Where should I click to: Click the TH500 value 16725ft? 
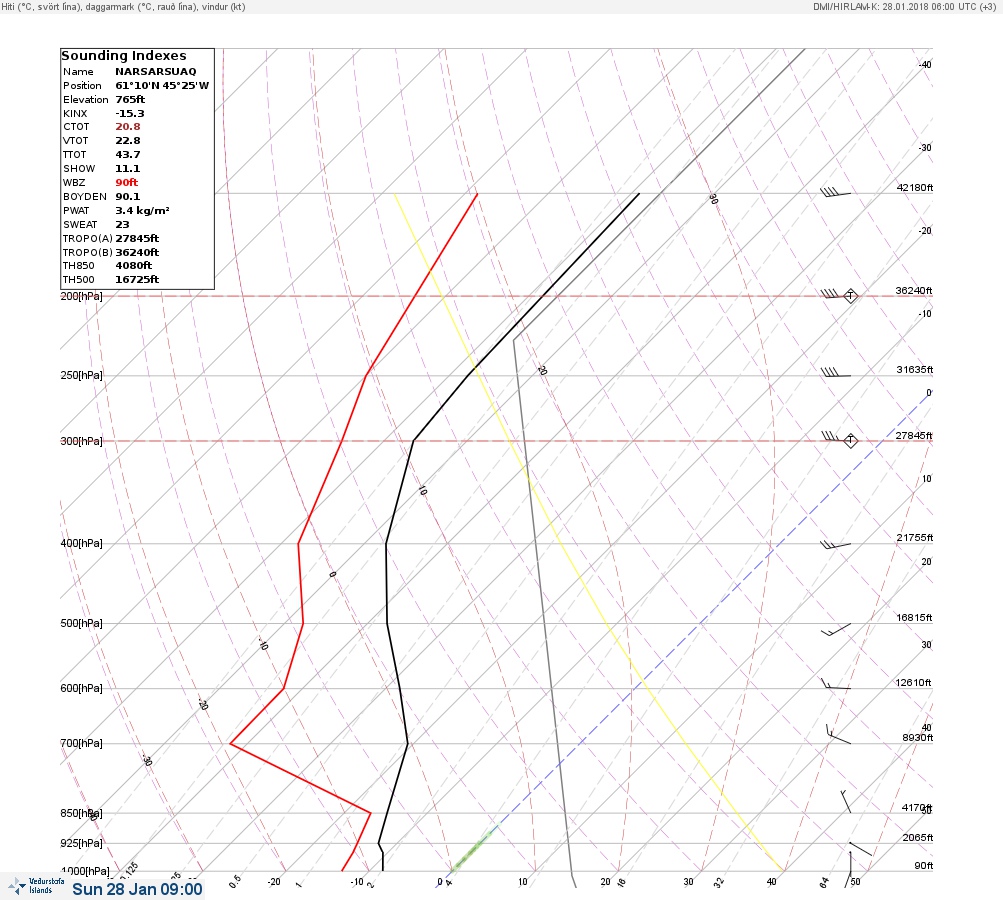pyautogui.click(x=137, y=280)
